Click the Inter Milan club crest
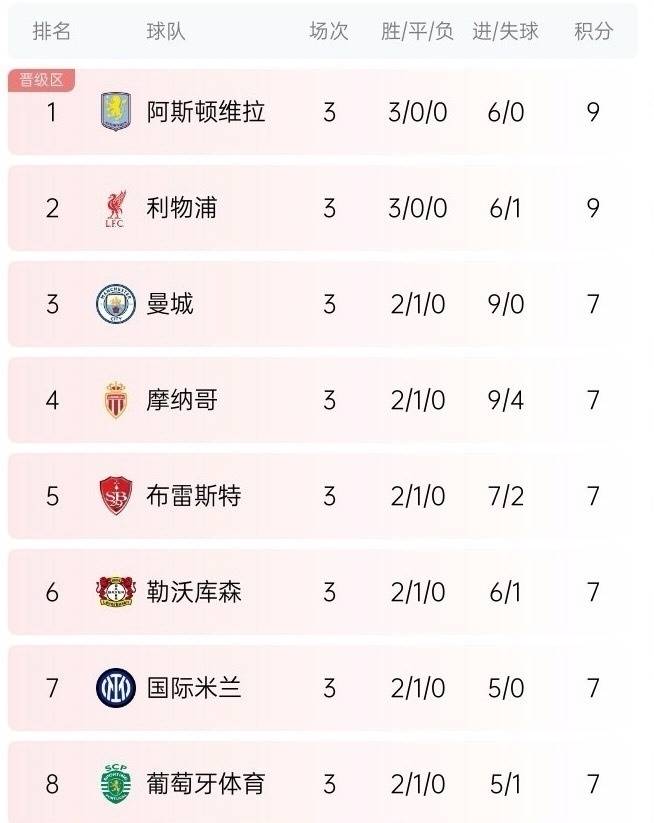The height and width of the screenshot is (823, 654). (x=117, y=687)
